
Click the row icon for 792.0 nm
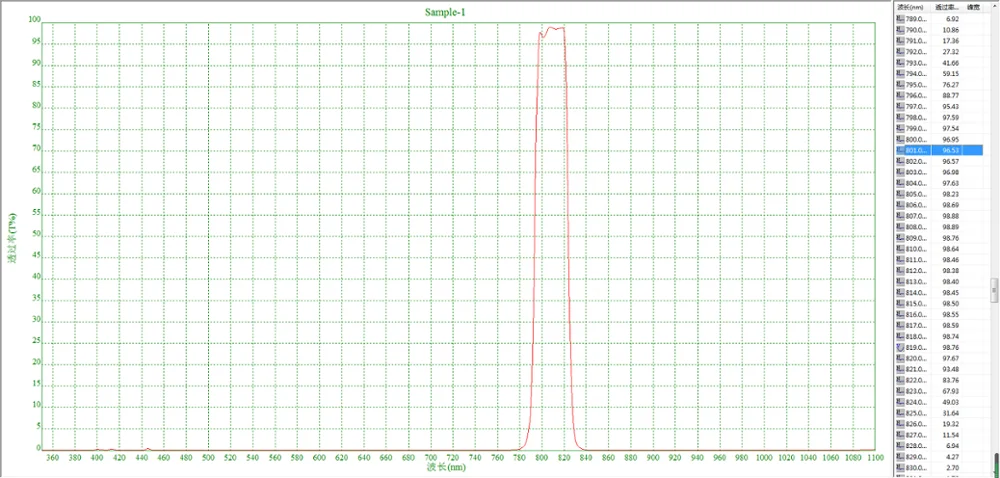(x=901, y=52)
